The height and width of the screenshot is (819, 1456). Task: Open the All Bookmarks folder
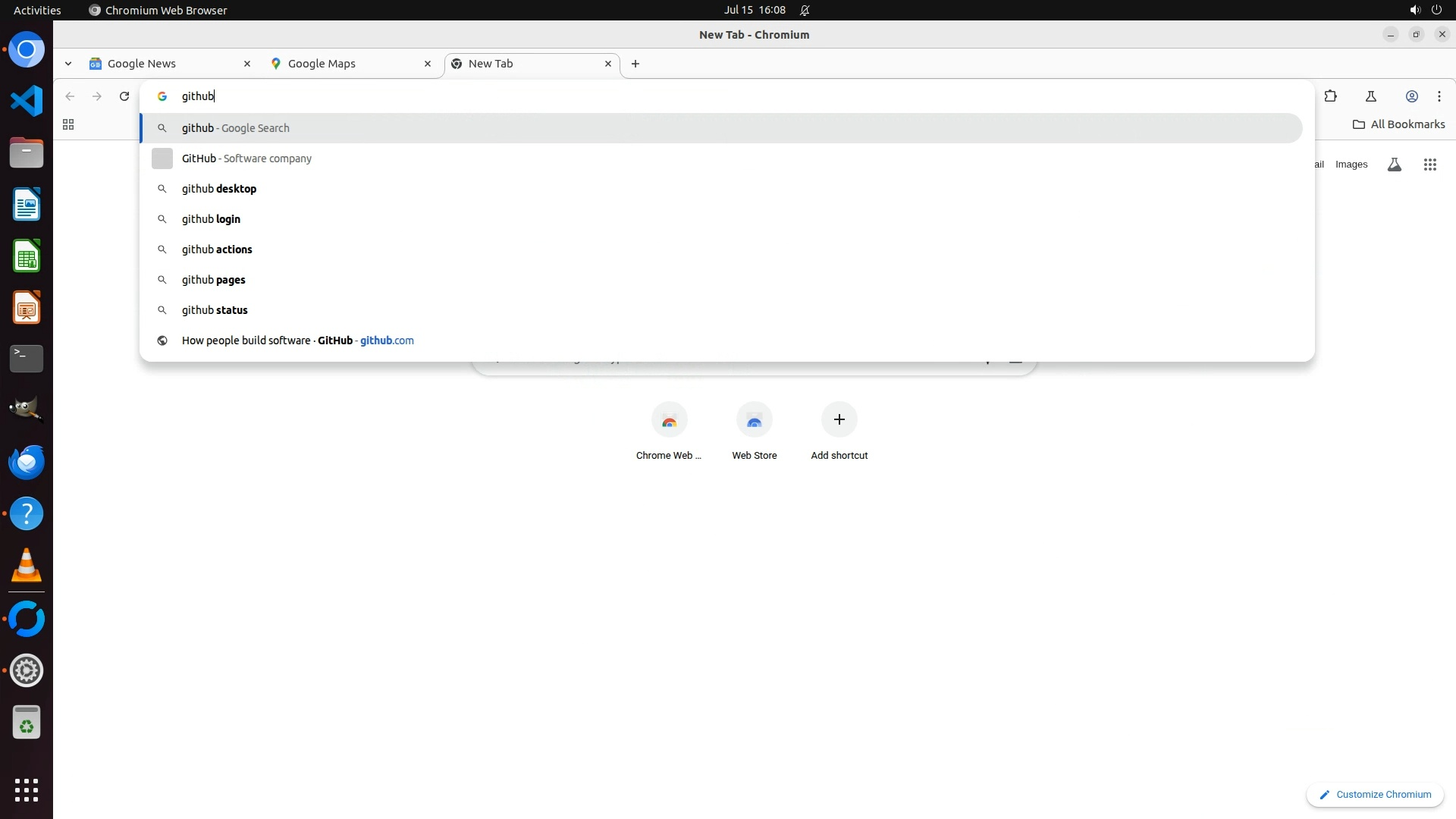1398,124
